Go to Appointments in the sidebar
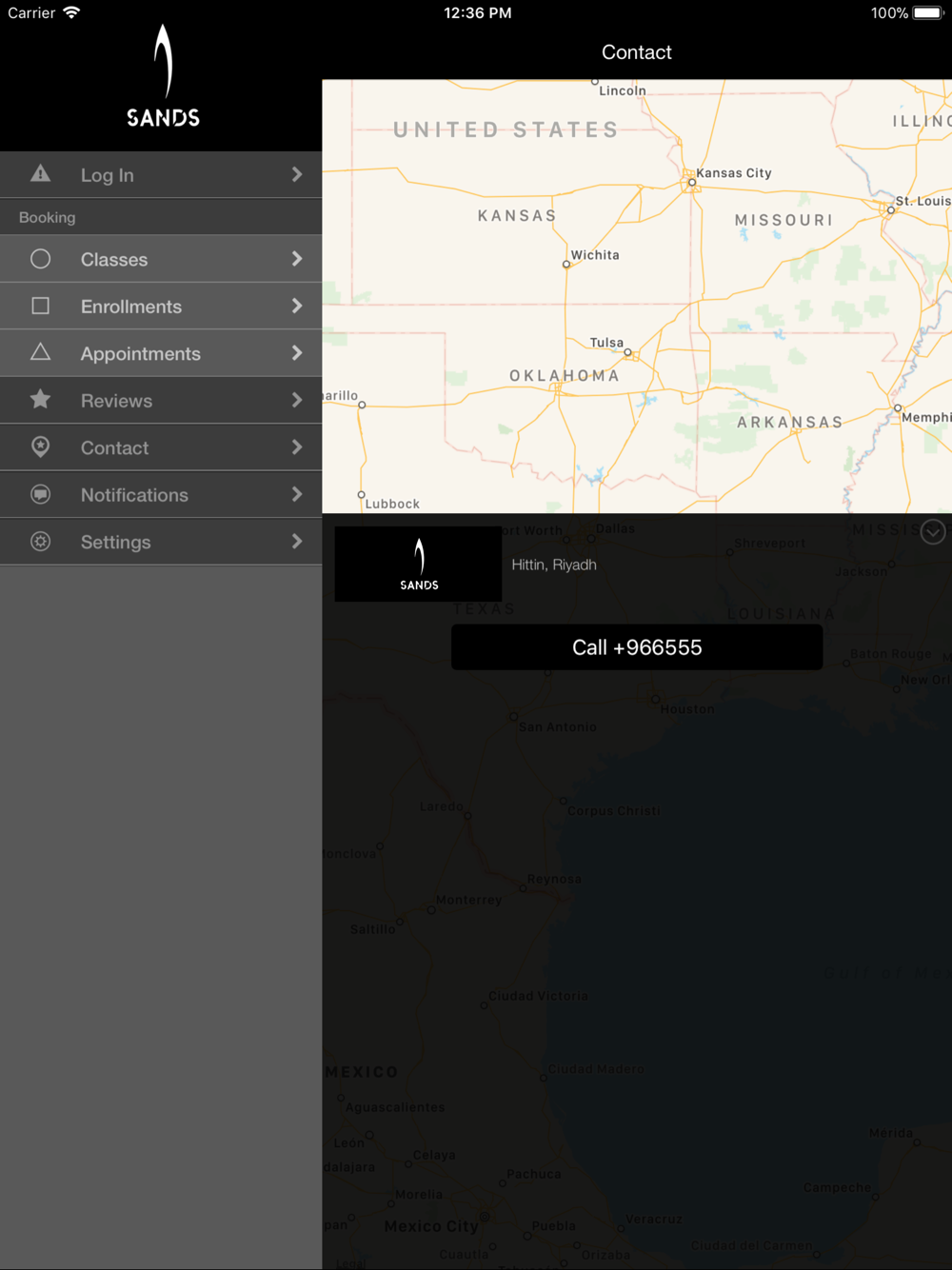This screenshot has height=1270, width=952. [161, 353]
